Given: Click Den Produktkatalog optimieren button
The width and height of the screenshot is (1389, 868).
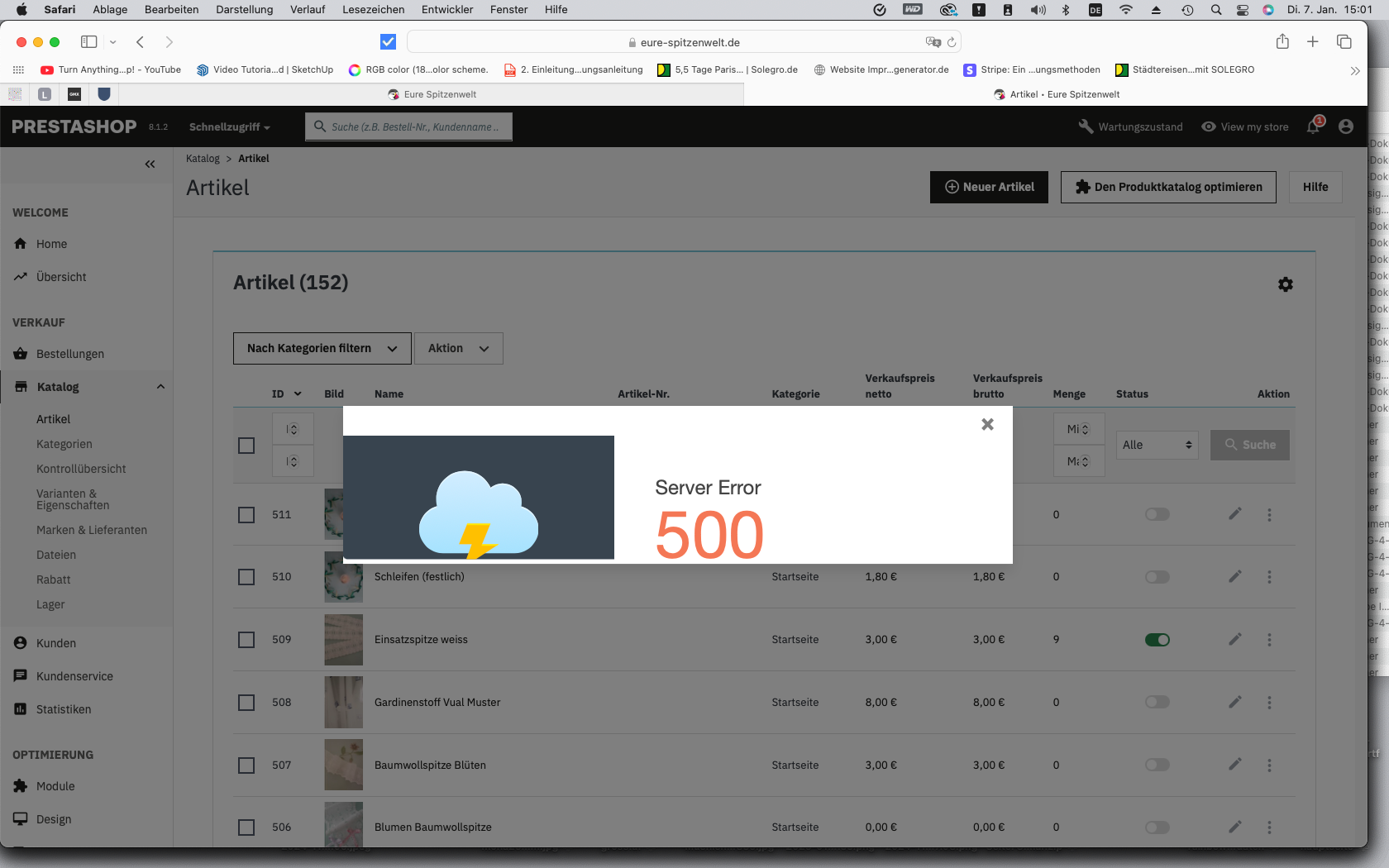Looking at the screenshot, I should coord(1168,187).
